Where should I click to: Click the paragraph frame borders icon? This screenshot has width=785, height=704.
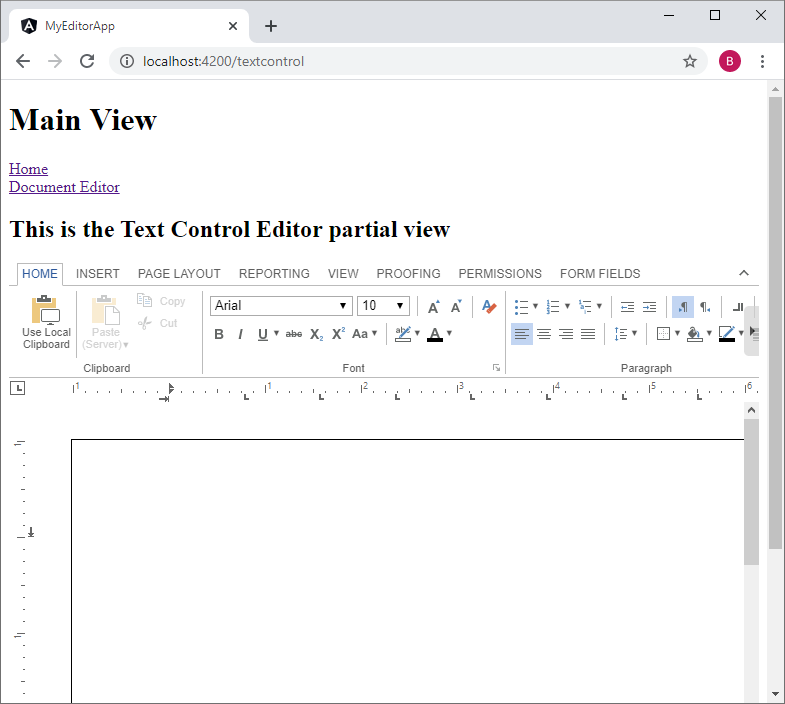tap(663, 333)
